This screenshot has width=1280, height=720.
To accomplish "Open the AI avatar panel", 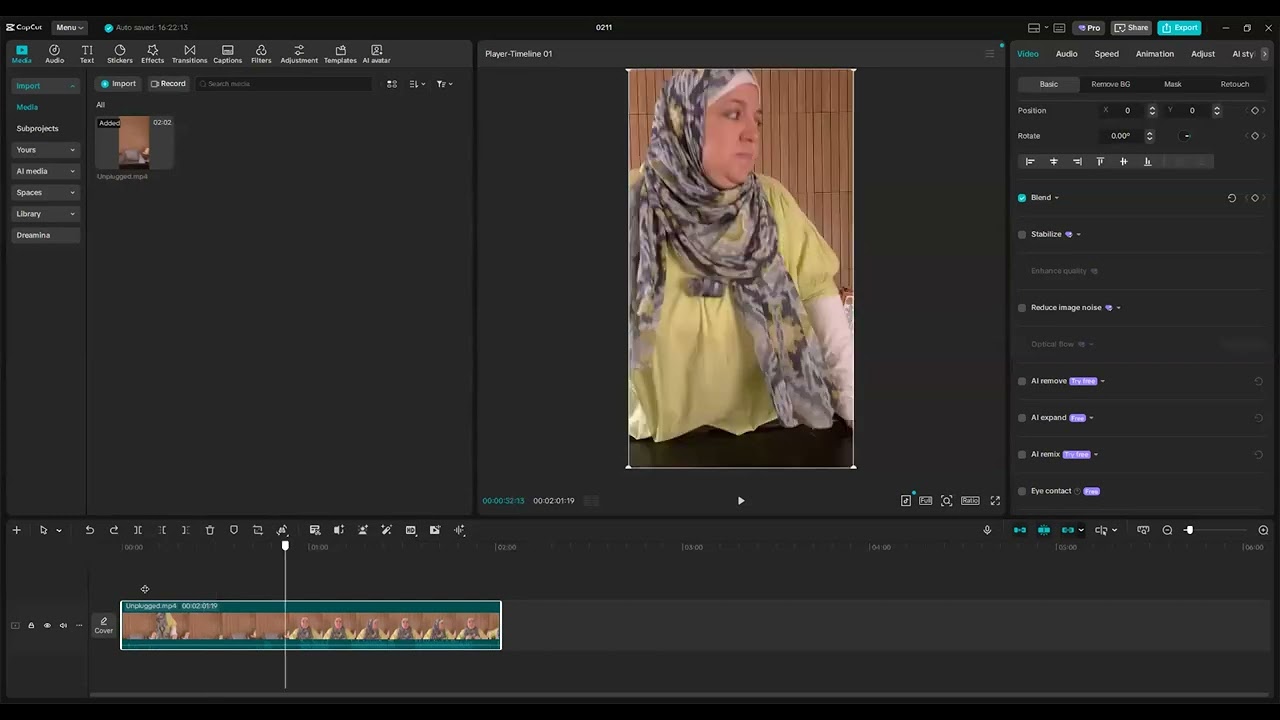I will [x=376, y=54].
